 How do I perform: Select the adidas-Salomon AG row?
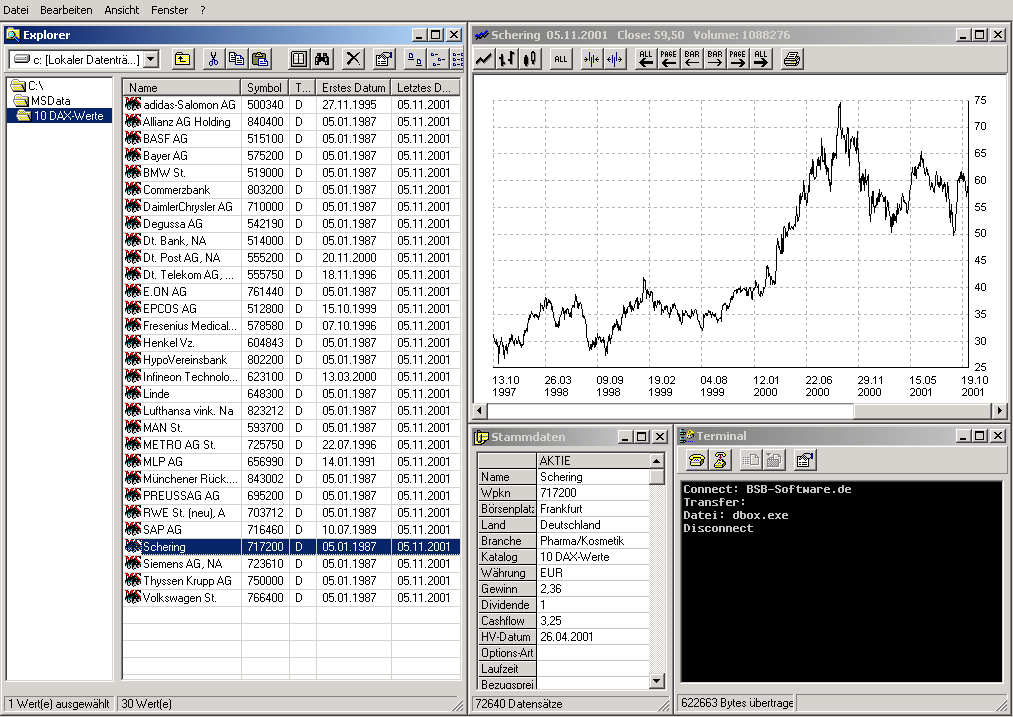tap(292, 105)
